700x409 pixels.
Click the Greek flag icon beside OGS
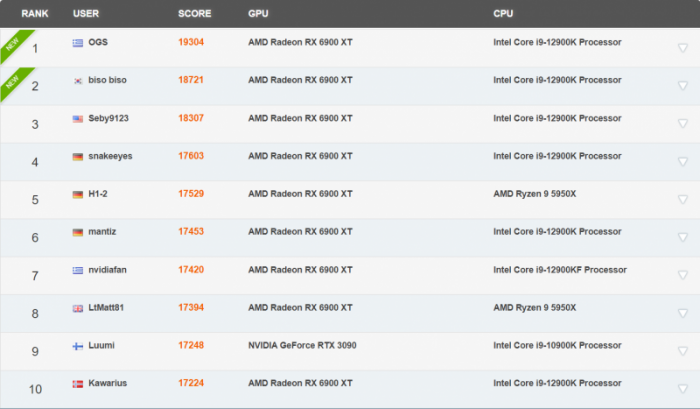78,43
